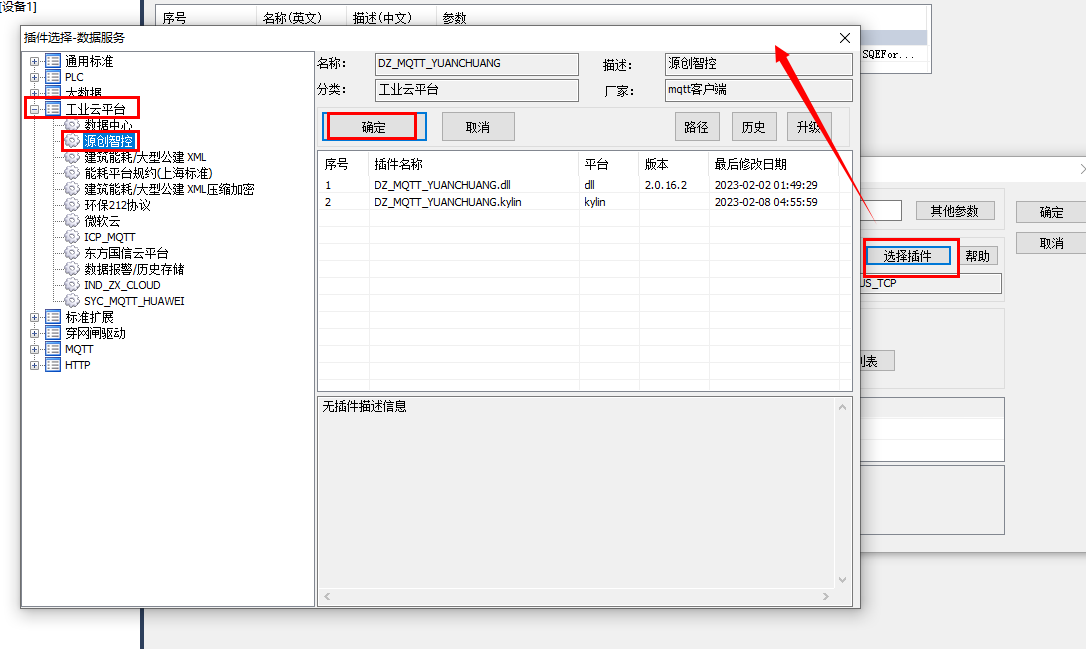This screenshot has height=649, width=1086.
Task: Click the list icon beside 通用标准
Action: coord(53,61)
